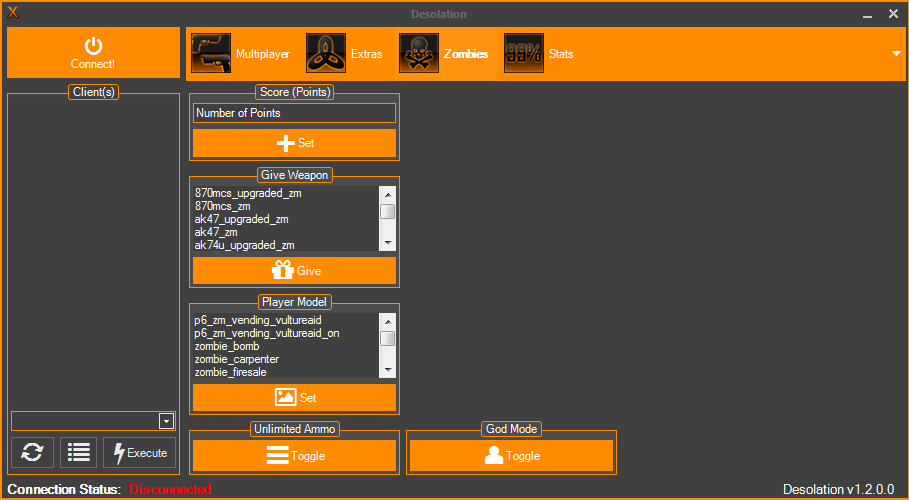
Task: Click the Connect power button
Action: coord(93,52)
